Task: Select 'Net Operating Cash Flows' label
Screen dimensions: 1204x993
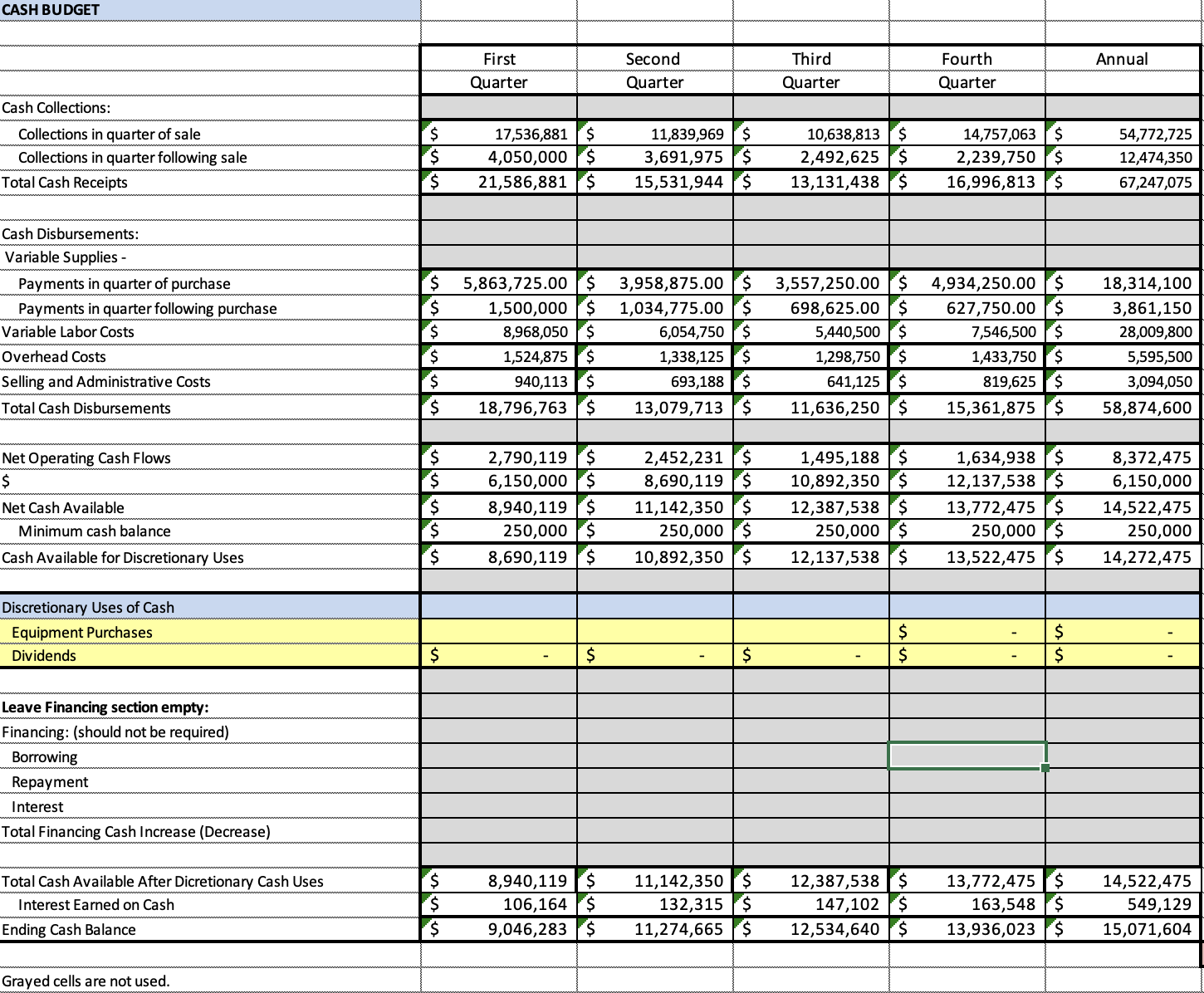Action: [x=86, y=458]
